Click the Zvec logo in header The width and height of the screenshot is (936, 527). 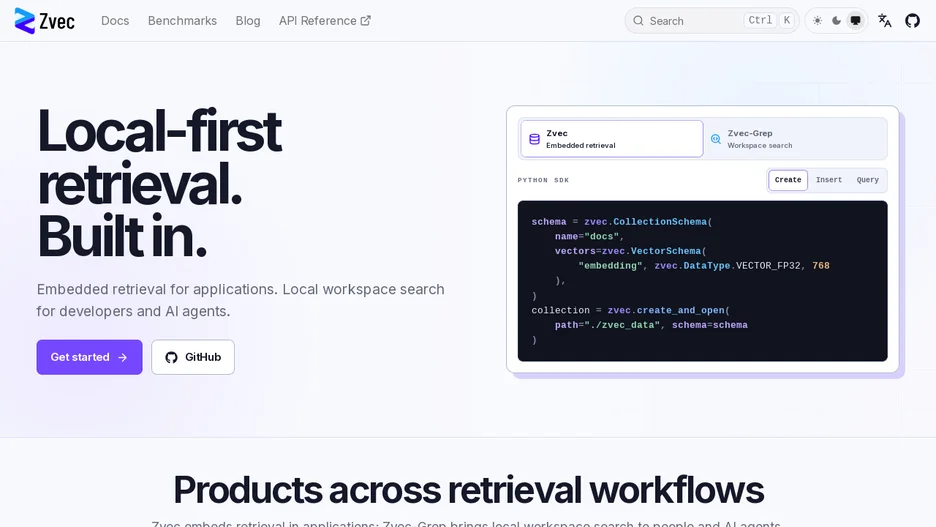[45, 21]
